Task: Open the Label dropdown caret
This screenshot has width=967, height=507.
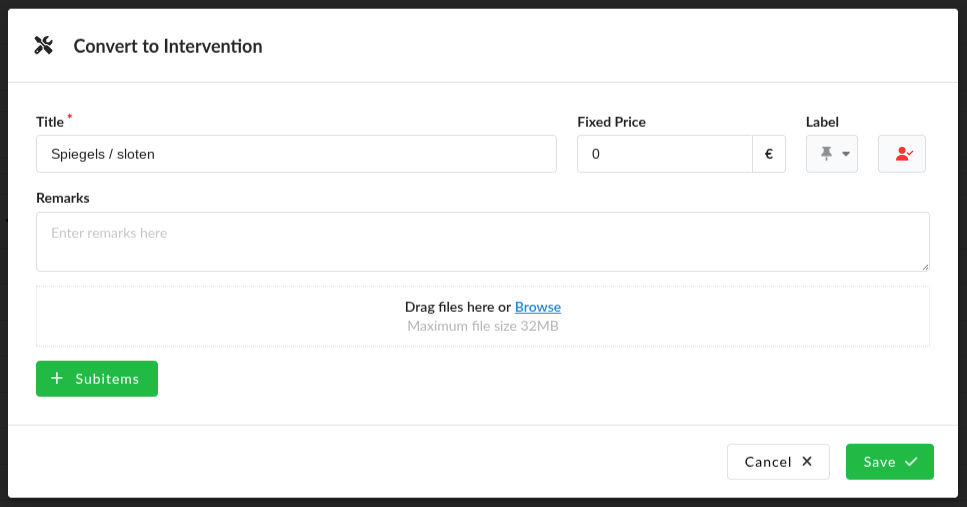Action: tap(846, 154)
